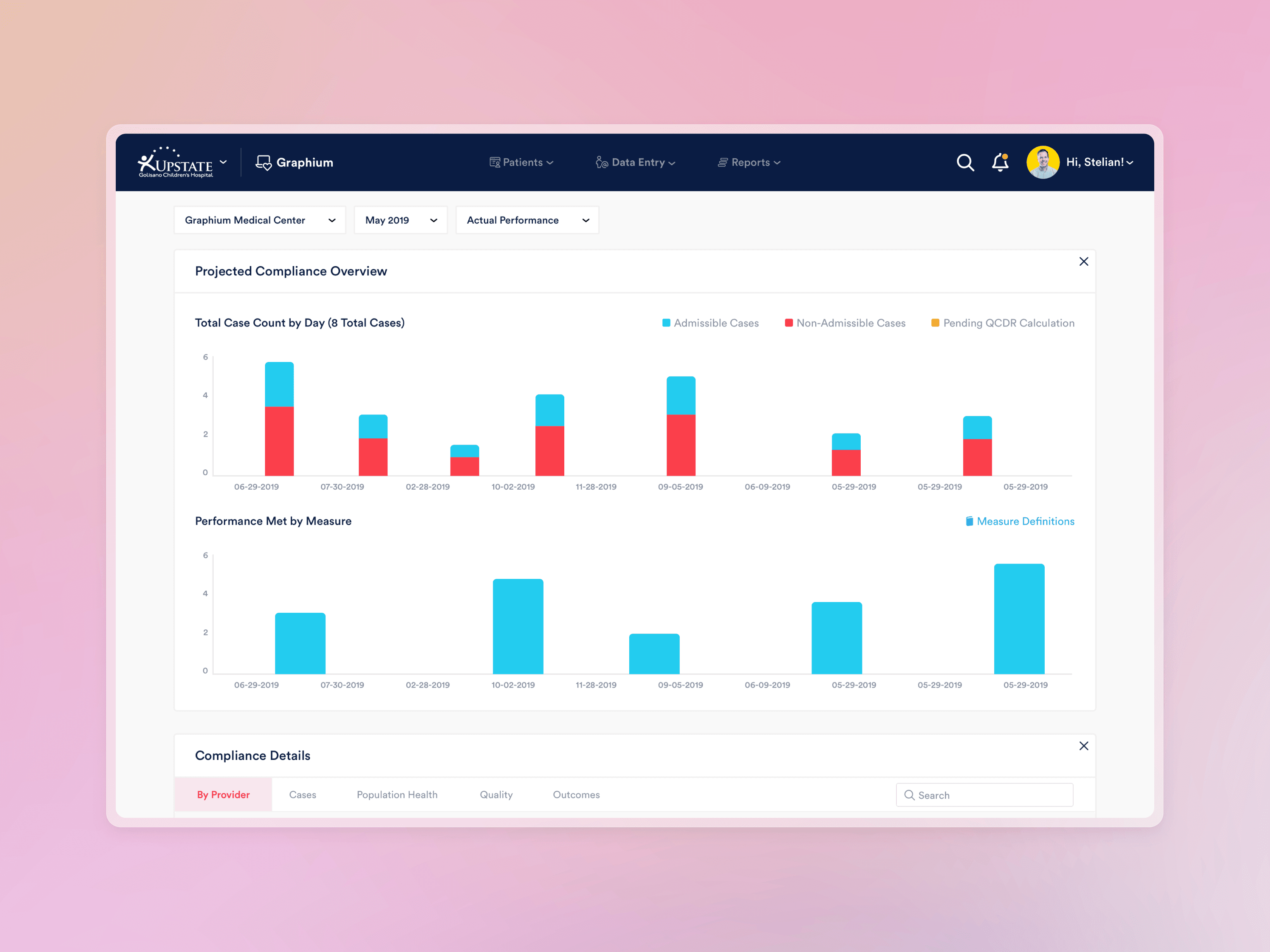Switch to the Population Health tab
Image resolution: width=1270 pixels, height=952 pixels.
pos(397,795)
